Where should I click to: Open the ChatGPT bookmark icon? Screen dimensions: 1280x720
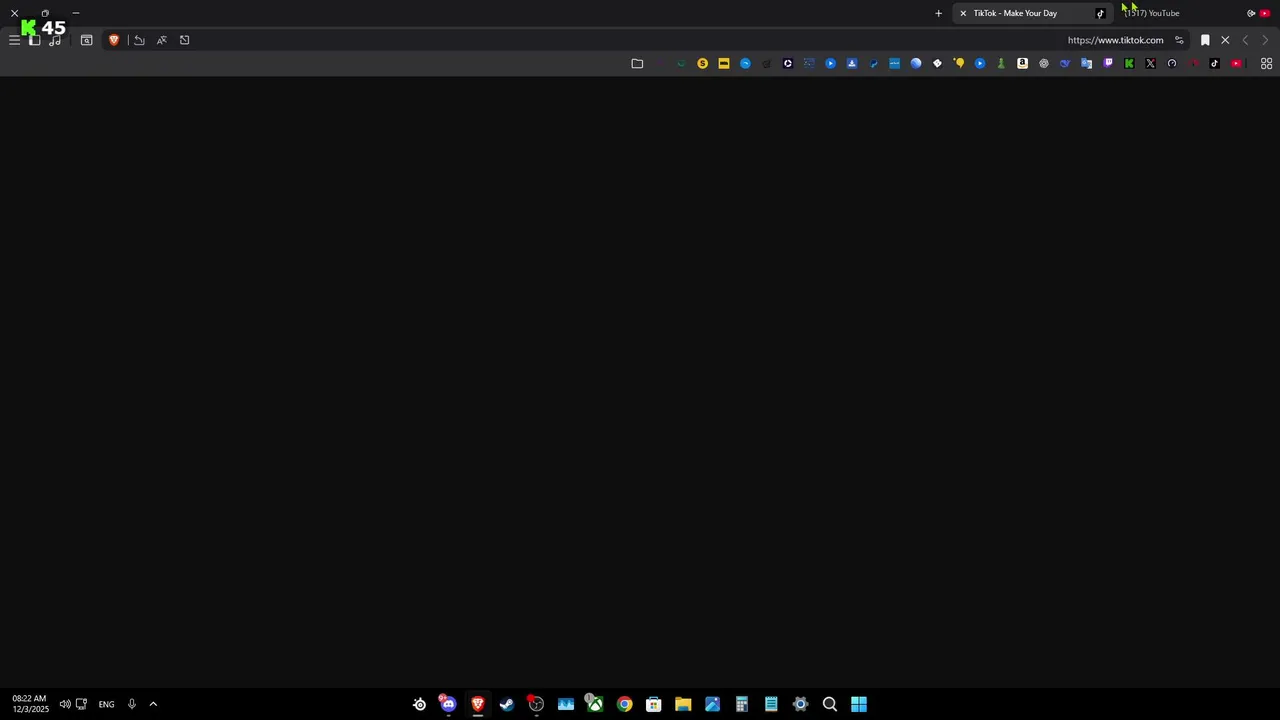coord(1044,63)
